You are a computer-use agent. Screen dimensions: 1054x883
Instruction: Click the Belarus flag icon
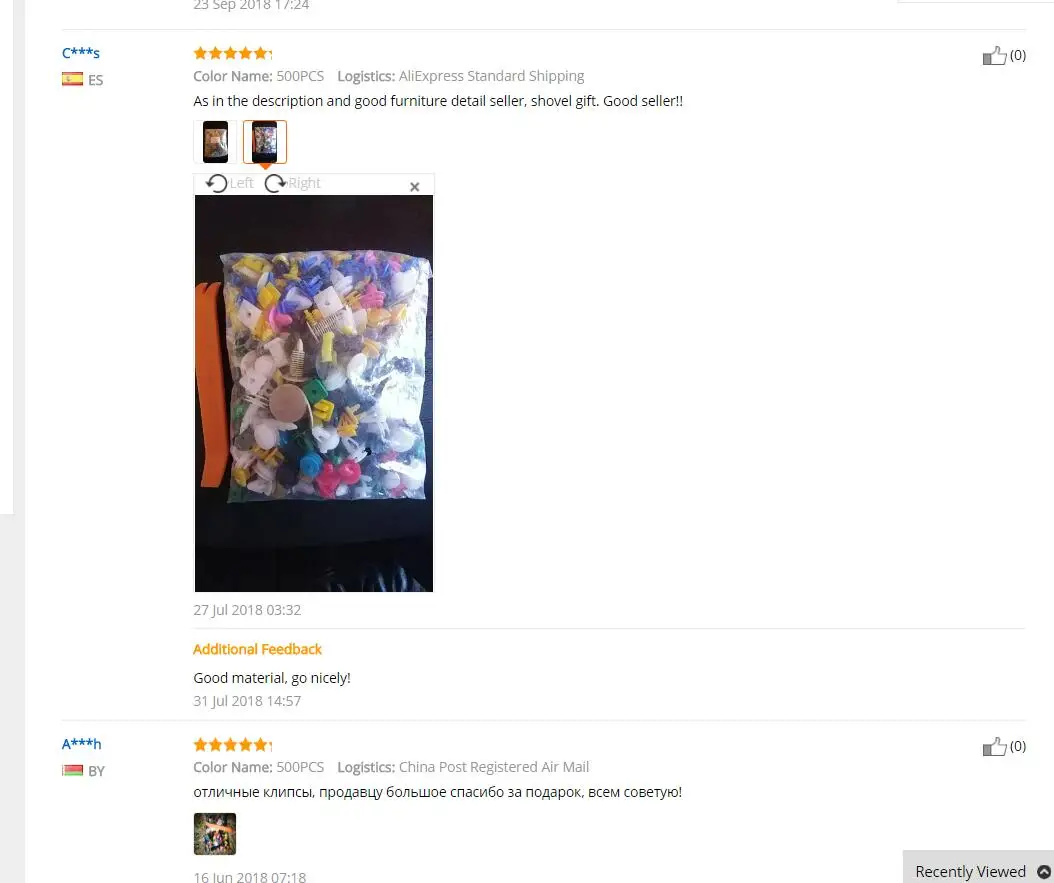pyautogui.click(x=73, y=770)
